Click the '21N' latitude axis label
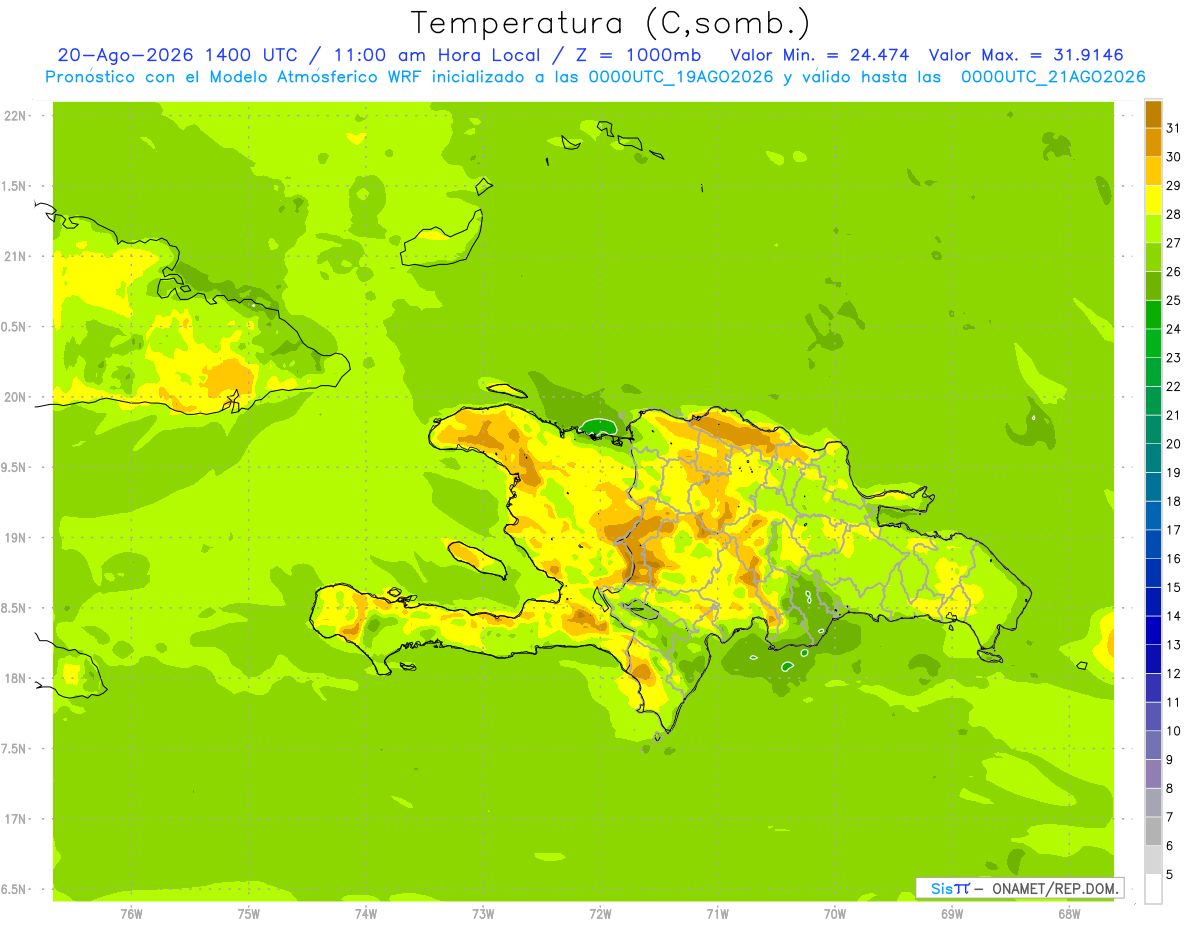The width and height of the screenshot is (1200, 927). pyautogui.click(x=17, y=256)
